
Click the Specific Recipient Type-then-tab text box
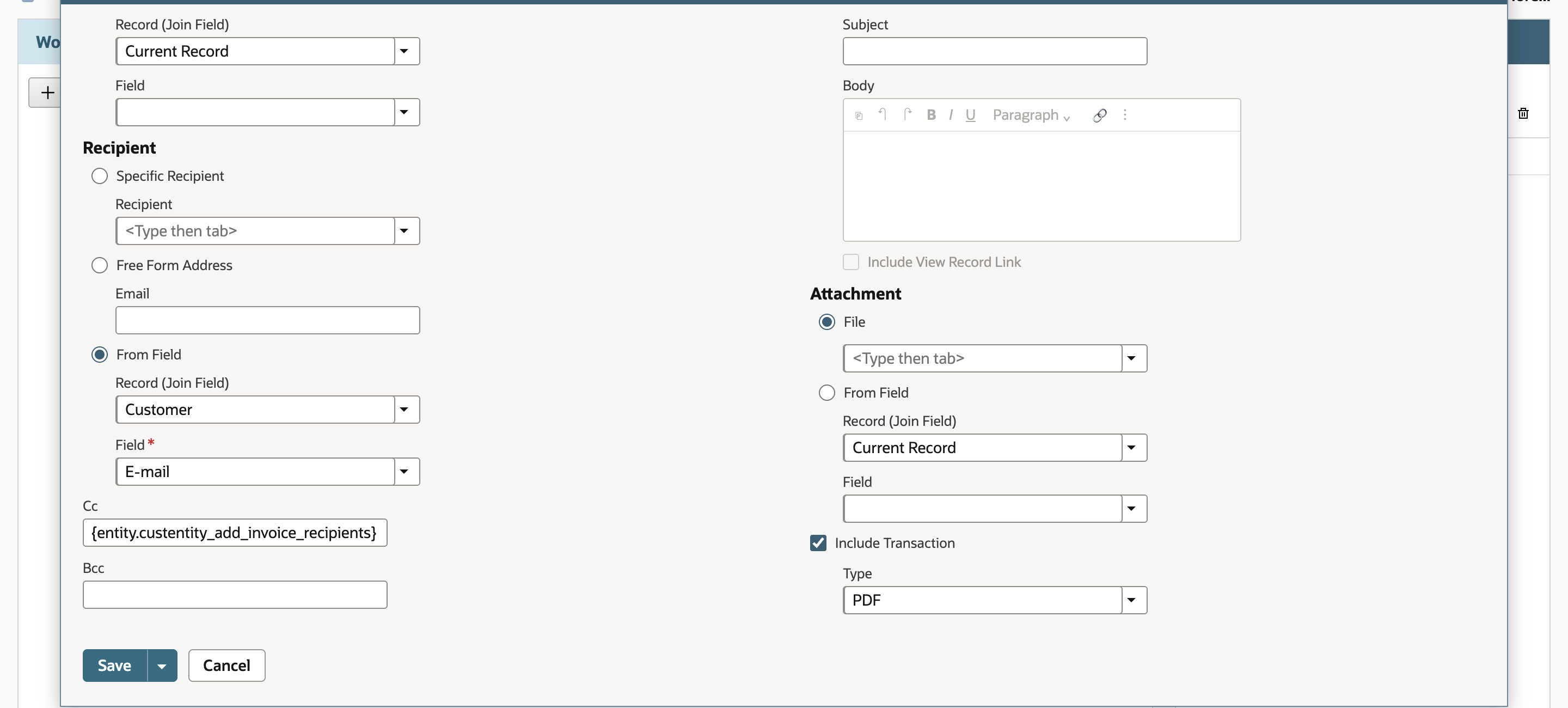tap(255, 231)
